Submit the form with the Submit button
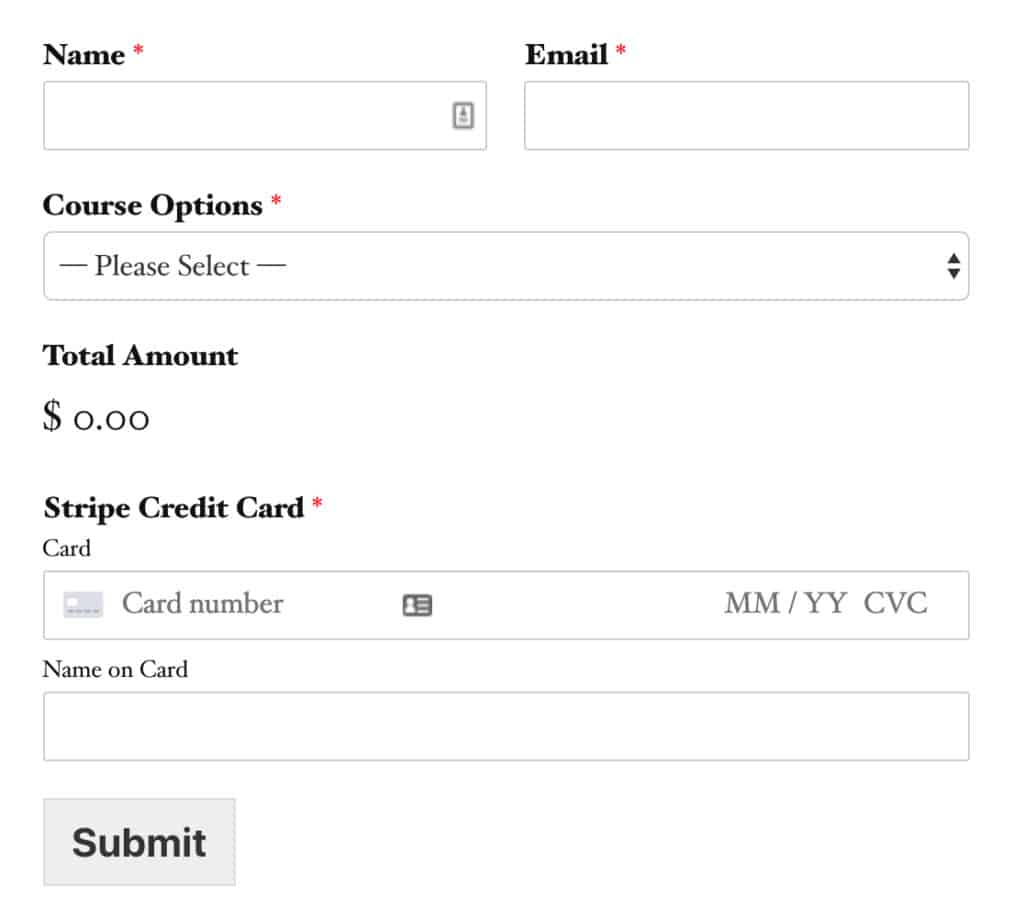 [139, 842]
